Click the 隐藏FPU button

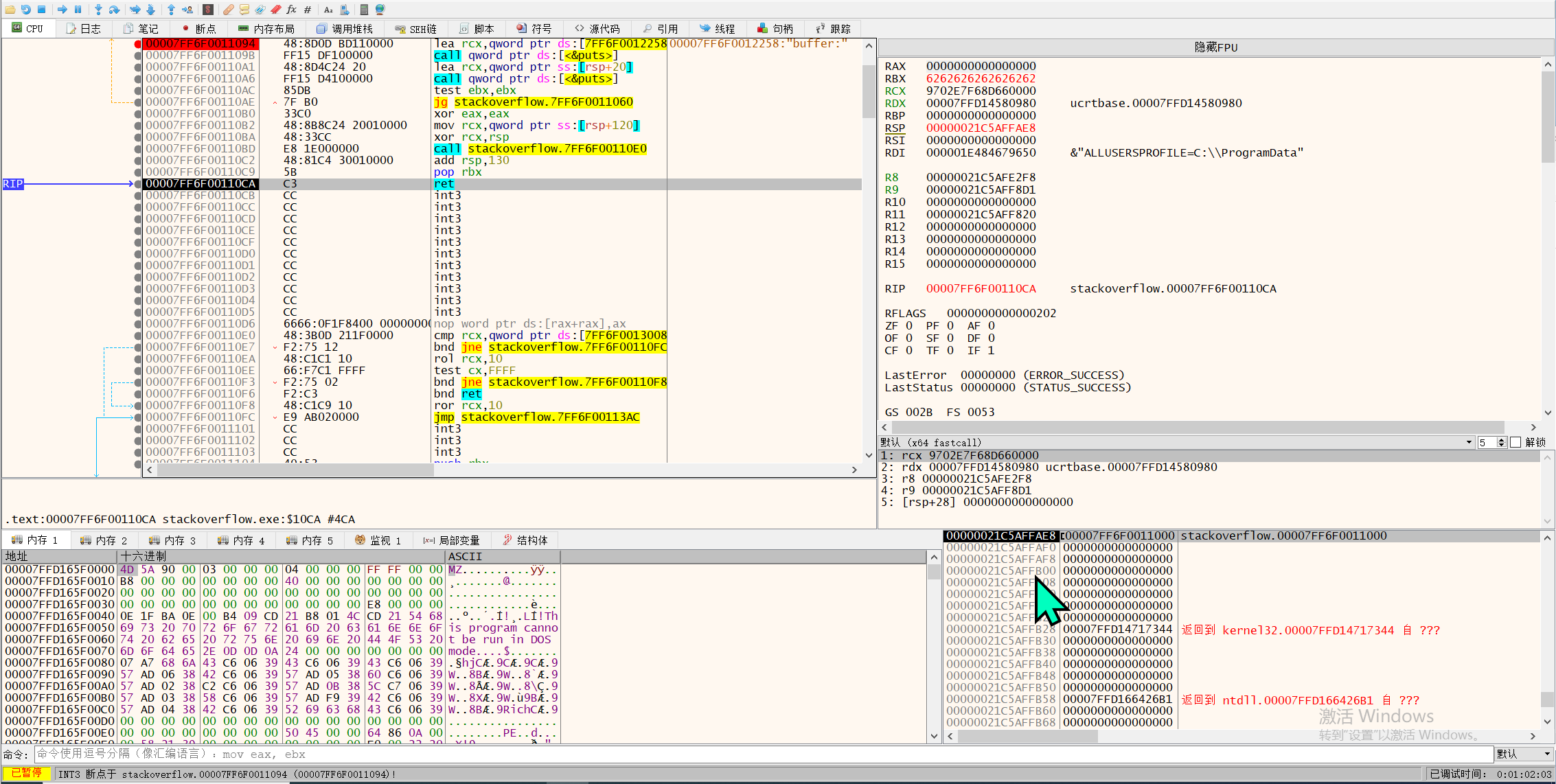(1215, 47)
